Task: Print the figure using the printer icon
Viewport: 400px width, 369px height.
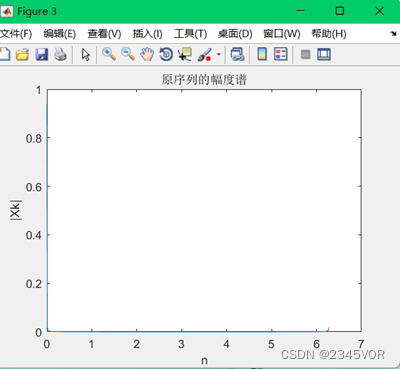Action: pos(61,54)
